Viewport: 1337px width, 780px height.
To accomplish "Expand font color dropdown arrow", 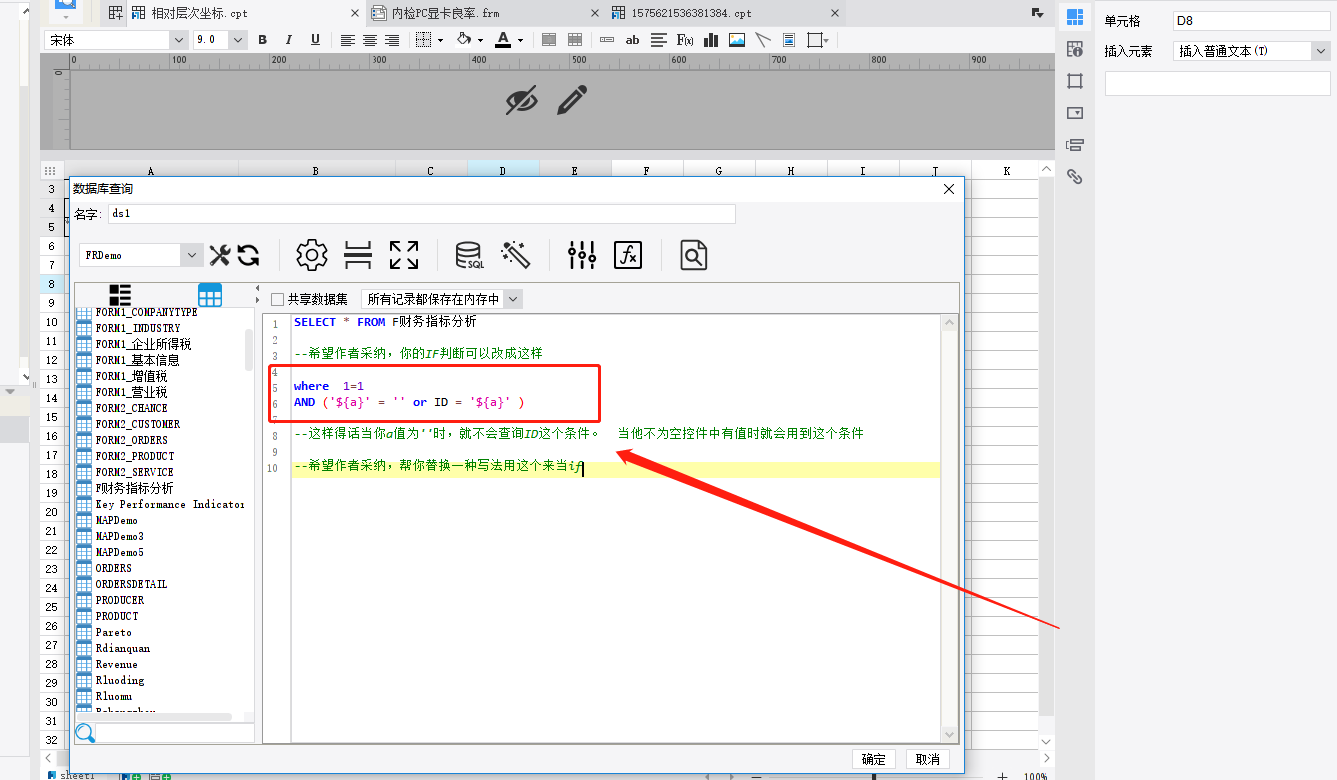I will click(x=520, y=41).
